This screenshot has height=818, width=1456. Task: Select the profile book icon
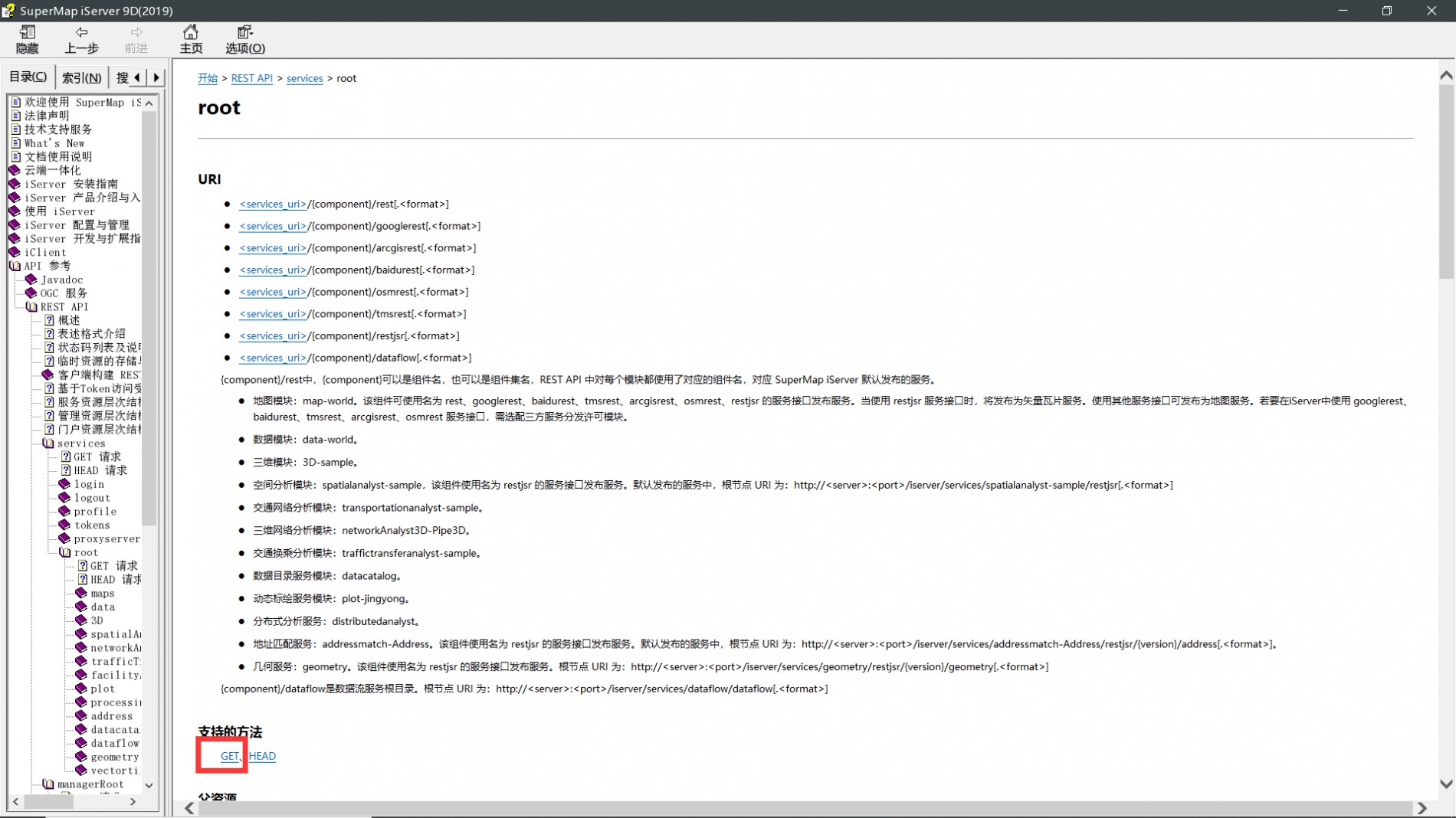coord(65,512)
